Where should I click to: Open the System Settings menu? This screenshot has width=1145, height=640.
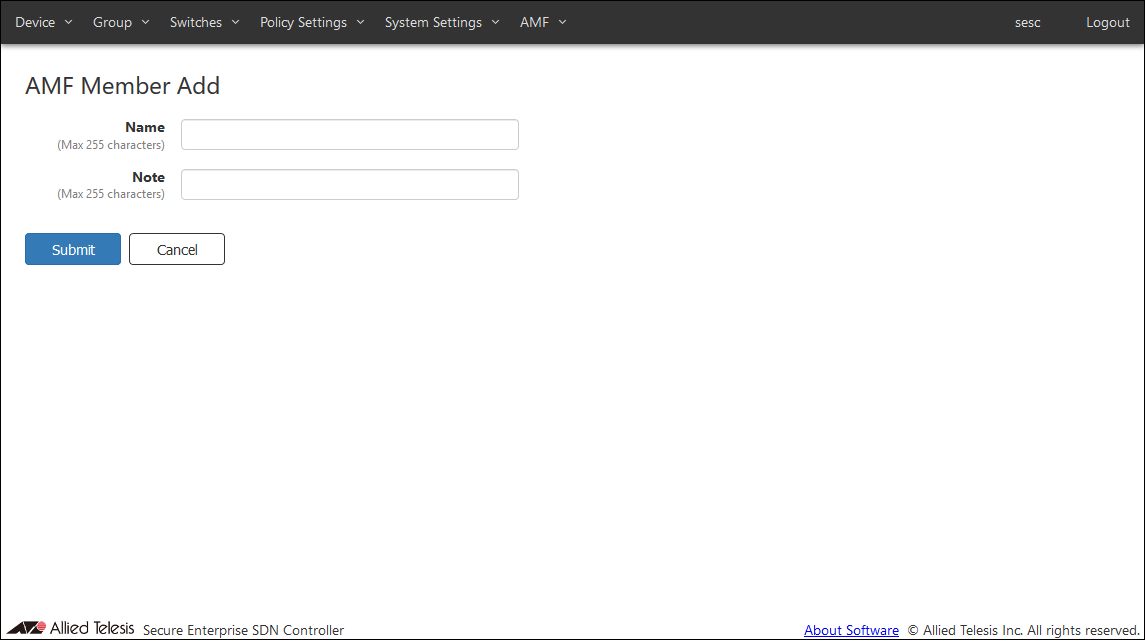coord(433,22)
